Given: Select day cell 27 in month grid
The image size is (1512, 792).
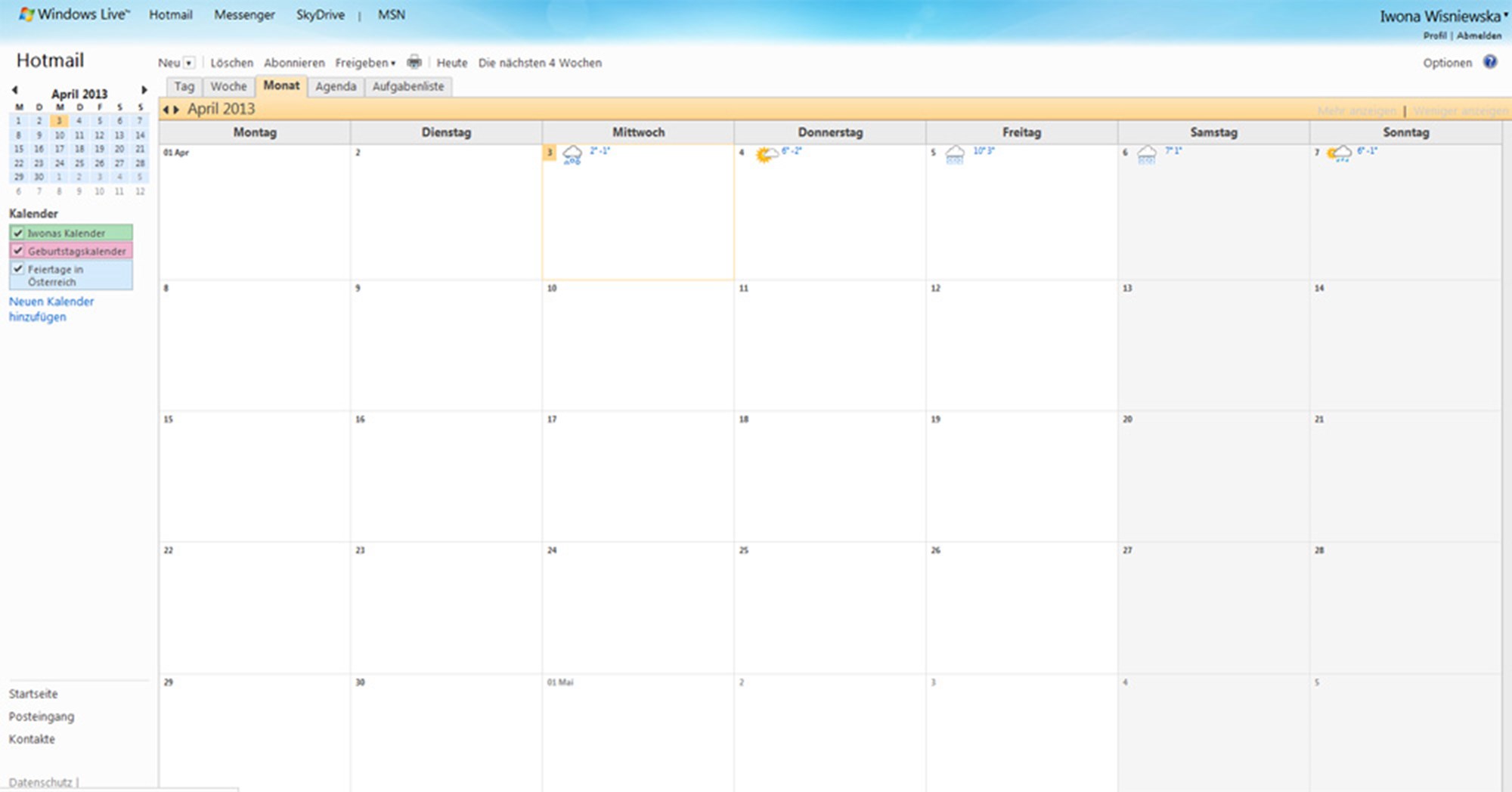Looking at the screenshot, I should (x=1213, y=608).
